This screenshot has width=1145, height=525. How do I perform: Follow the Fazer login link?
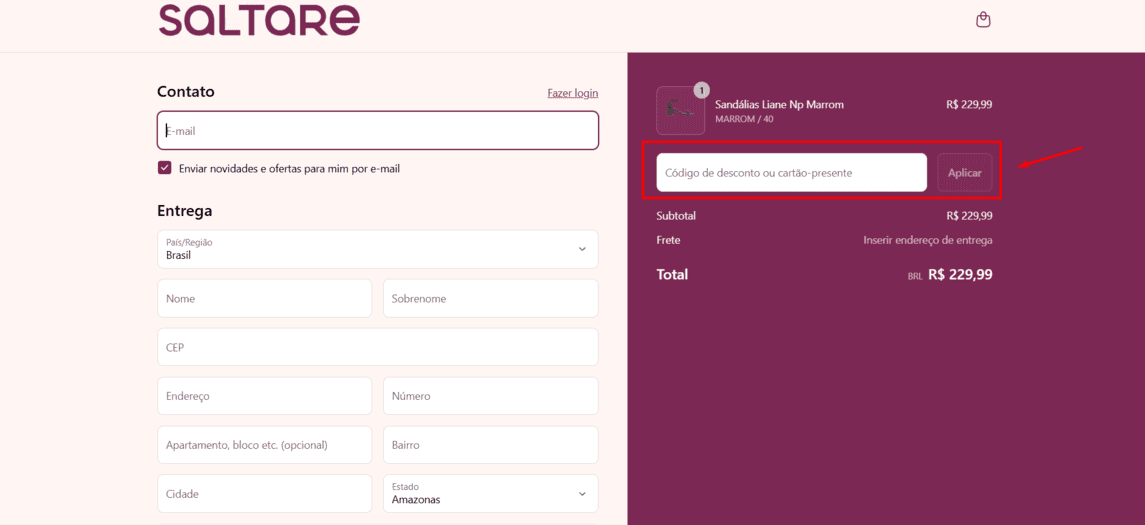572,93
